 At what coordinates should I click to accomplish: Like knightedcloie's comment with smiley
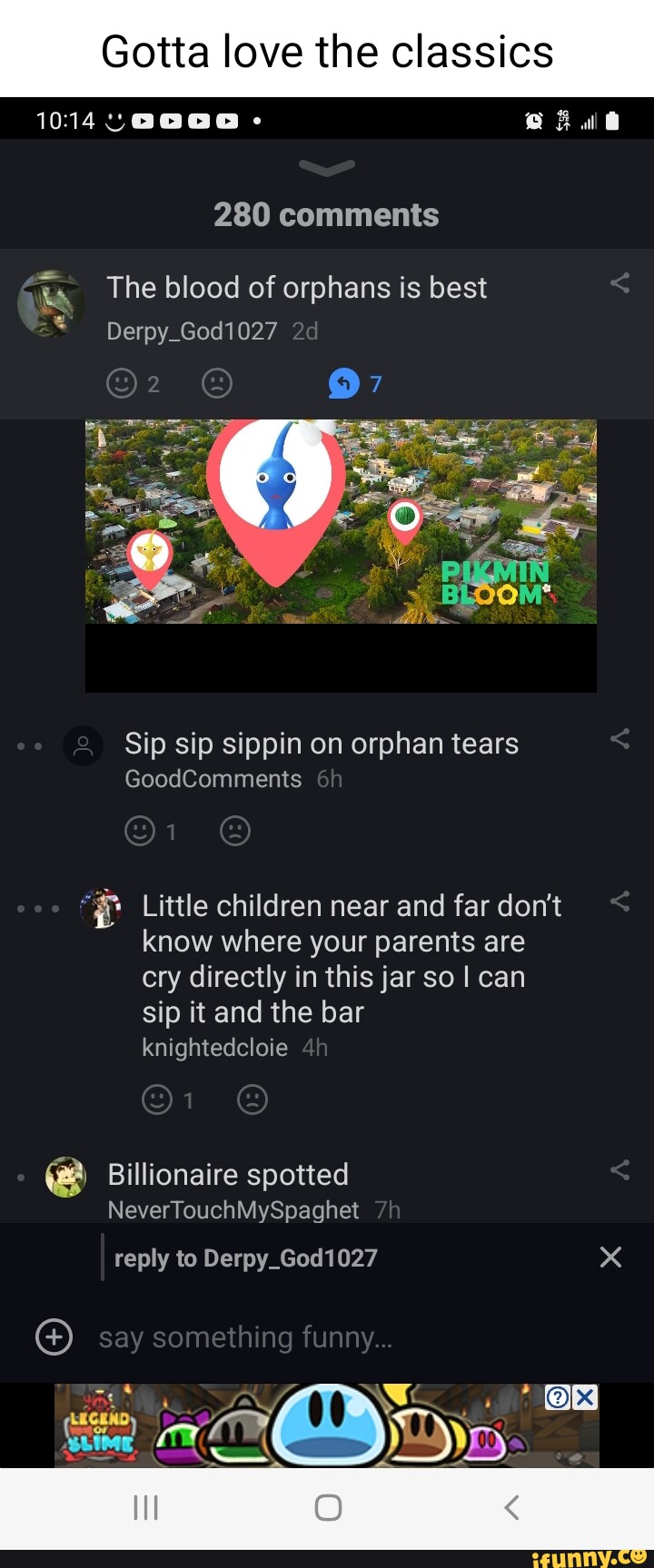point(157,1100)
